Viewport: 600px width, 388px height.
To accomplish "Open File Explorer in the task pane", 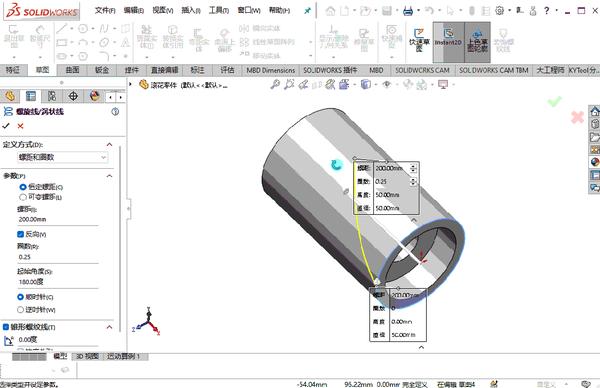I will 595,137.
